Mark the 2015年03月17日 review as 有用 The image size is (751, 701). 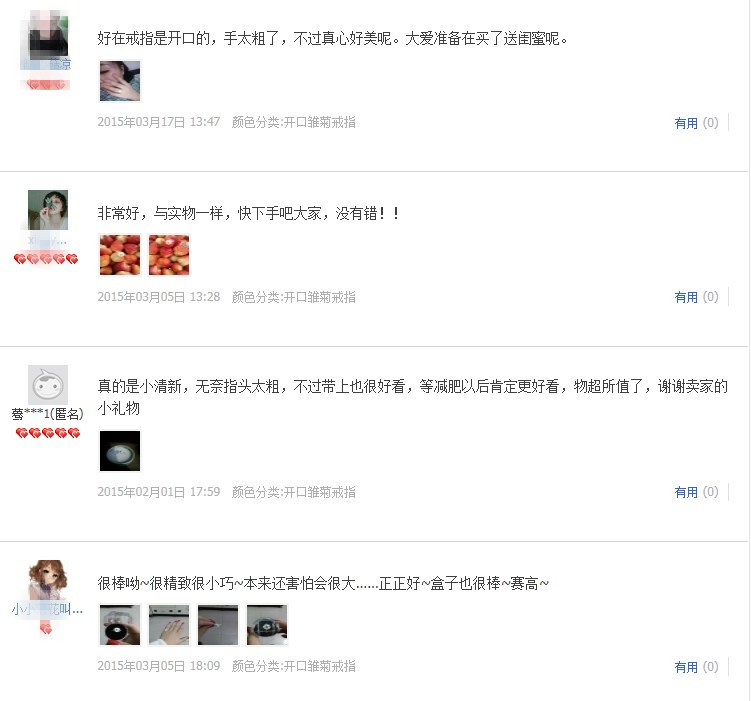click(686, 123)
